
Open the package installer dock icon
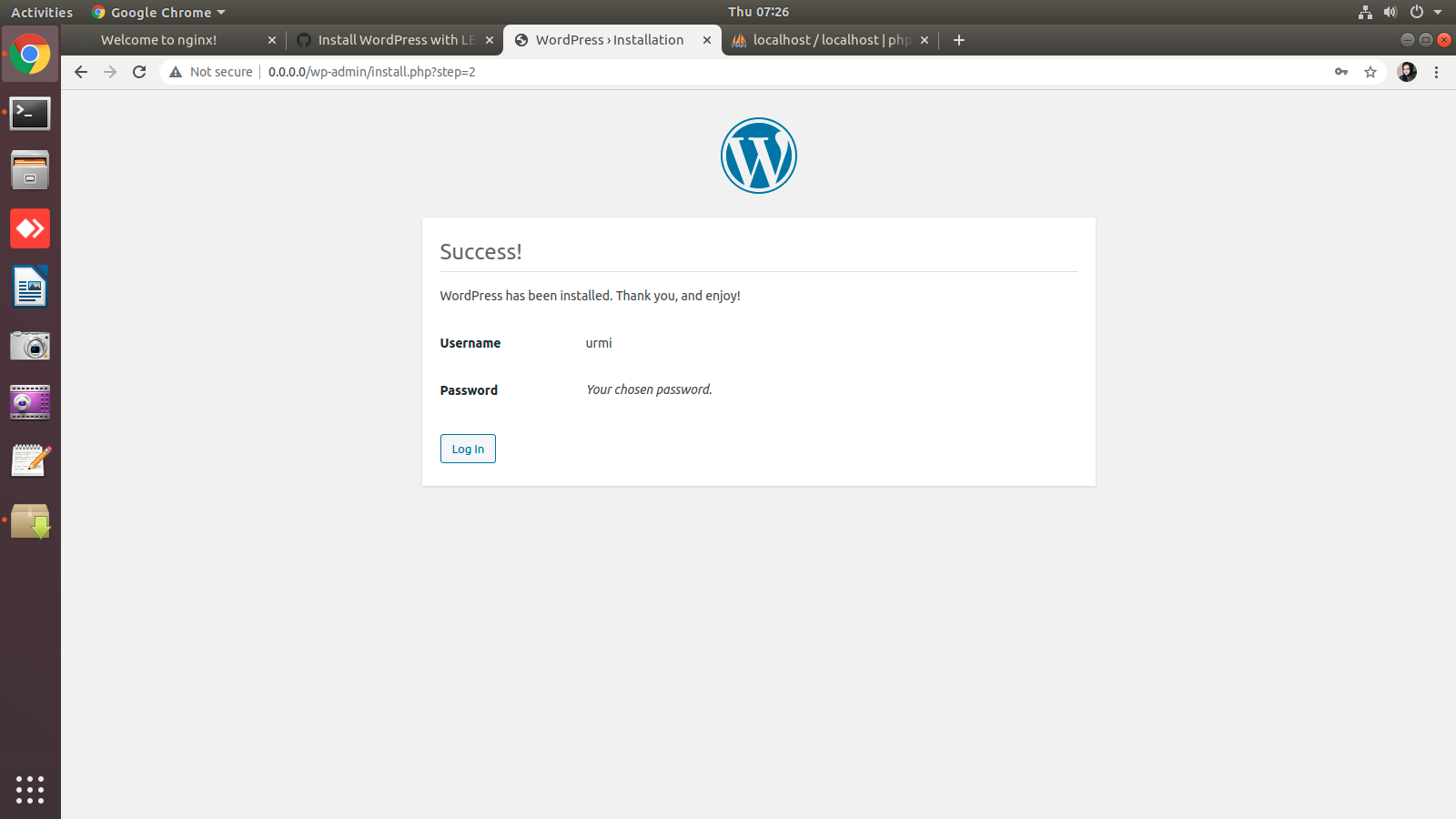coord(30,521)
